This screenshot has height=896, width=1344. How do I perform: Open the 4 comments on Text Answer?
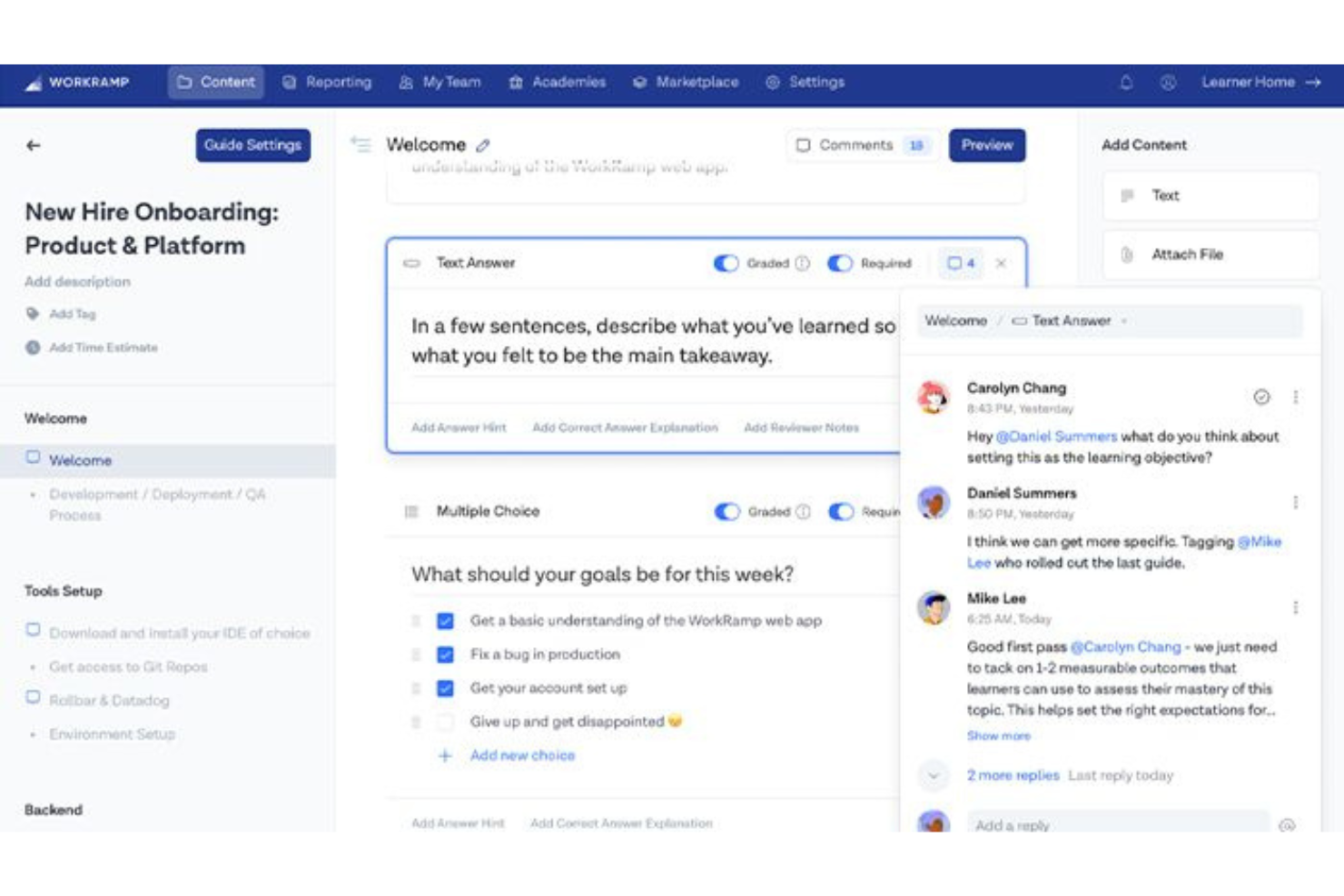[961, 263]
